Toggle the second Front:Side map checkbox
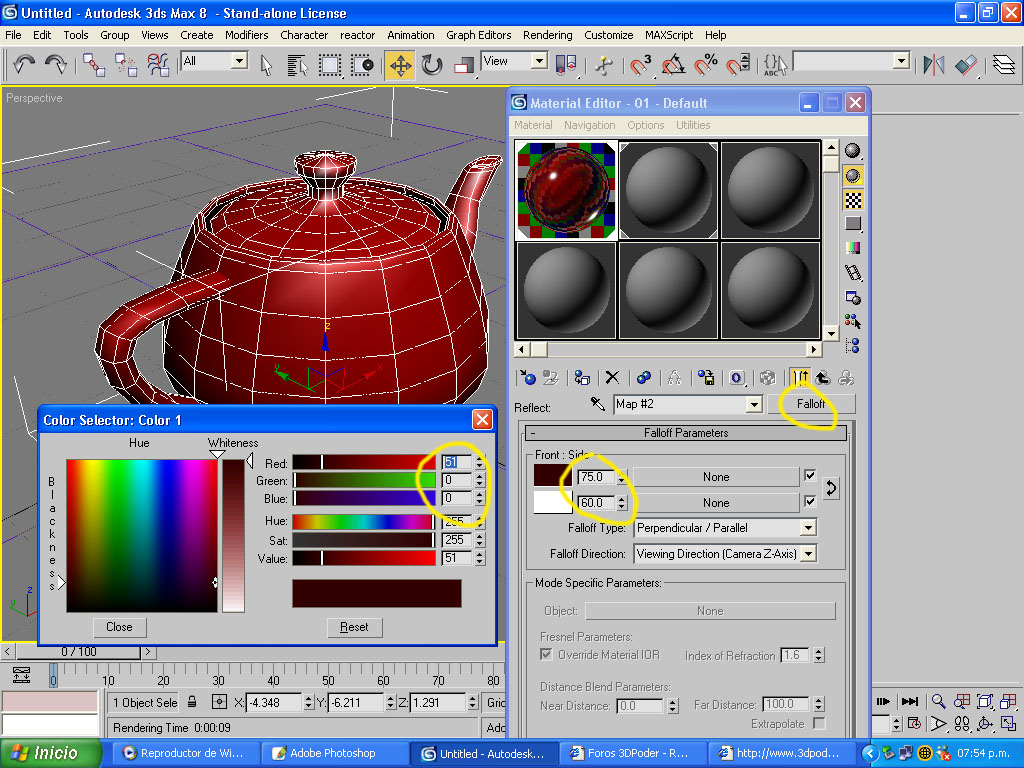Image resolution: width=1024 pixels, height=768 pixels. [810, 502]
